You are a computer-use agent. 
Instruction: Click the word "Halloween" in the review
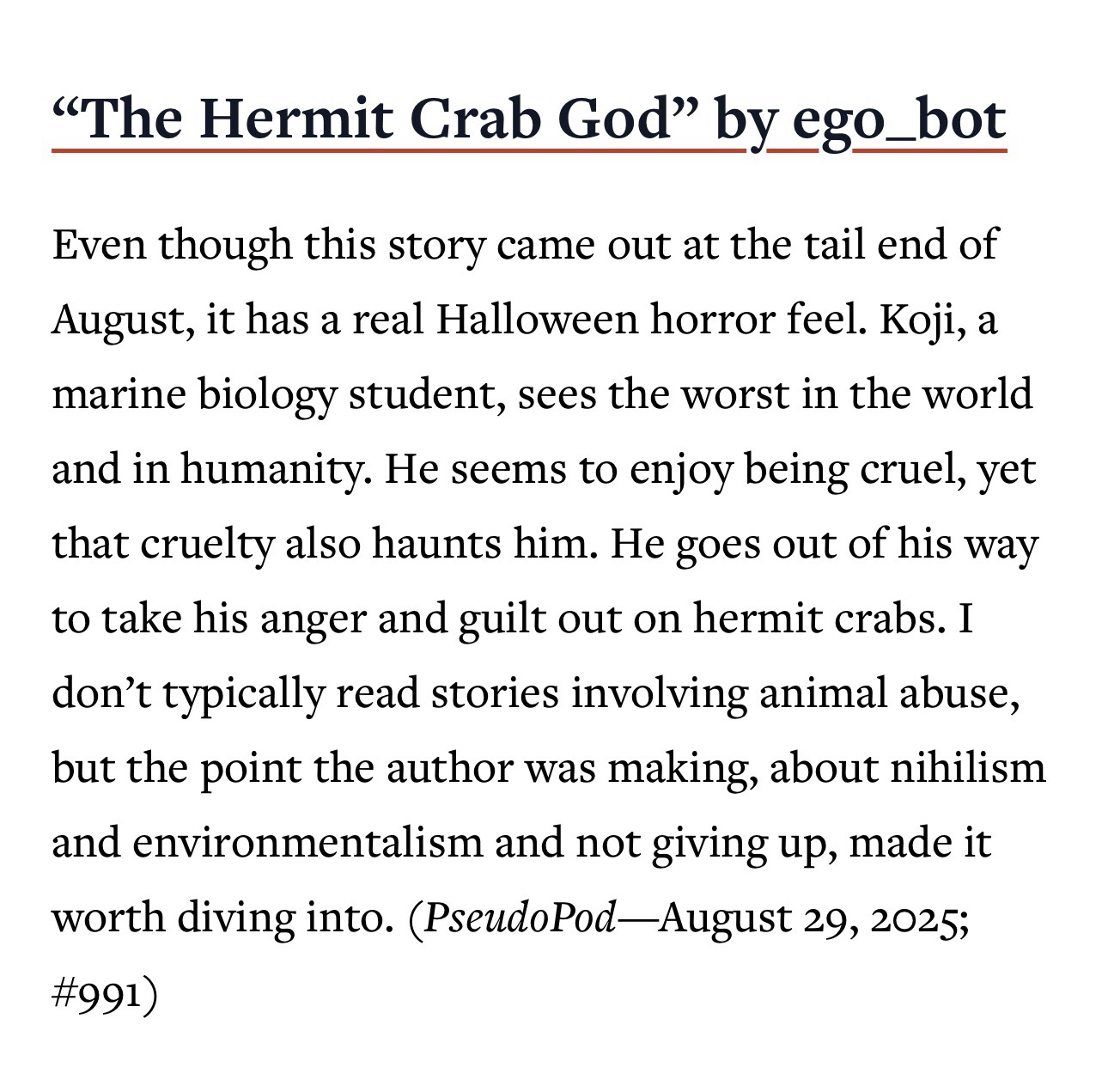pyautogui.click(x=536, y=320)
